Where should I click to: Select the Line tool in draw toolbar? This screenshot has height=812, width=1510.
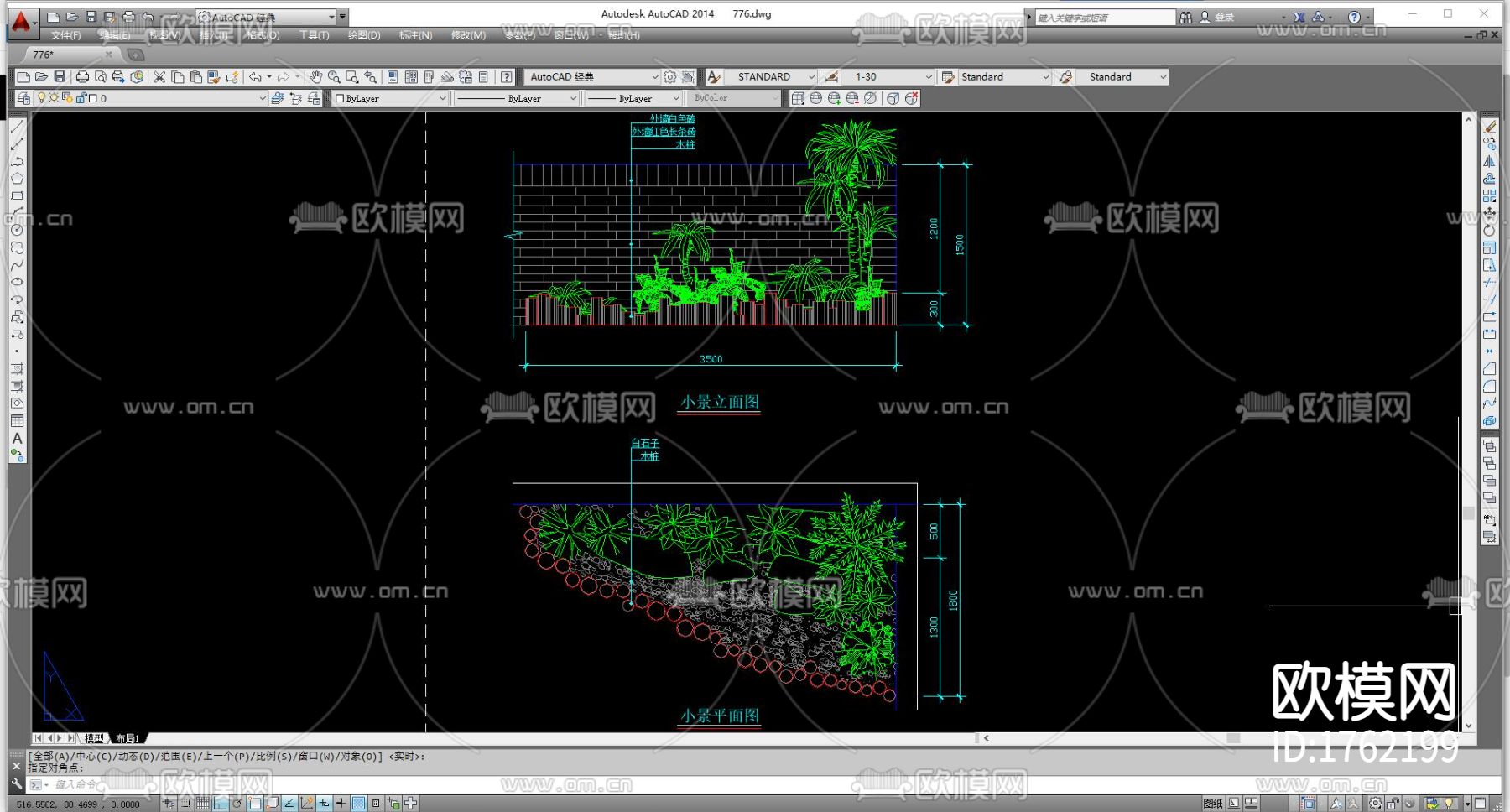[x=17, y=128]
